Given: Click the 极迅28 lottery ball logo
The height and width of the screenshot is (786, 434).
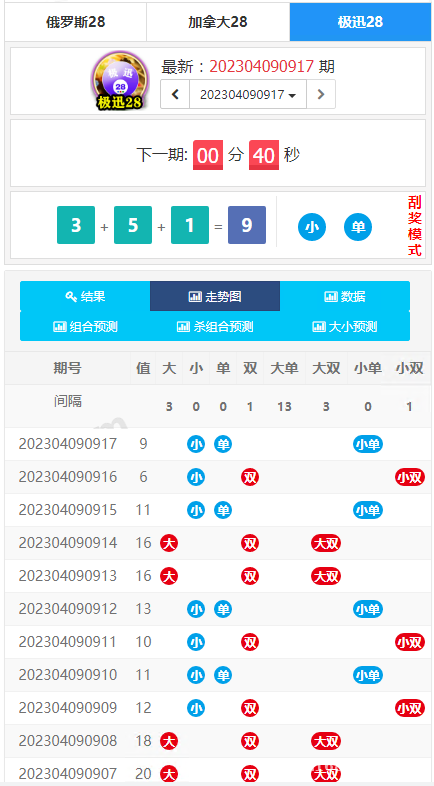Looking at the screenshot, I should click(120, 81).
